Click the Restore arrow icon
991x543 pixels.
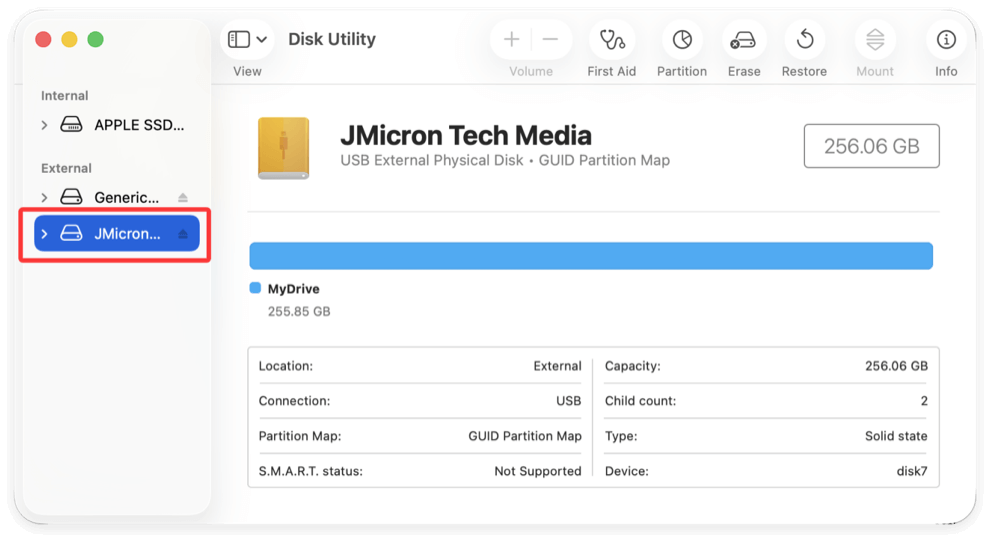click(x=805, y=40)
